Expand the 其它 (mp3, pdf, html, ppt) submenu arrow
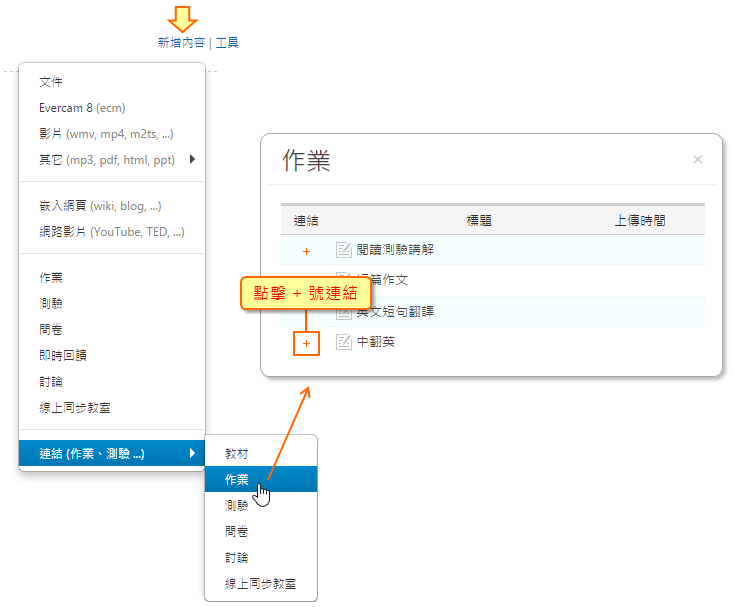The height and width of the screenshot is (607, 734). tap(191, 159)
